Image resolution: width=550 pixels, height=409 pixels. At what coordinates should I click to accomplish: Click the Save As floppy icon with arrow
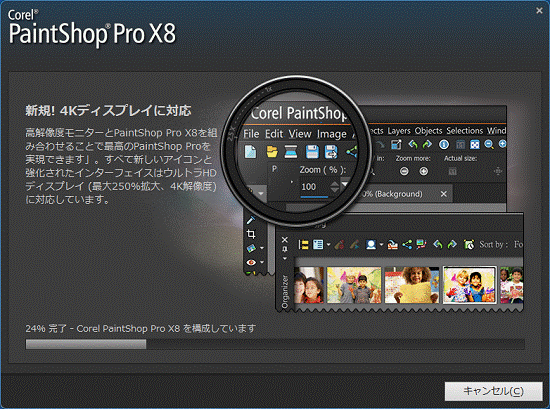click(x=331, y=152)
